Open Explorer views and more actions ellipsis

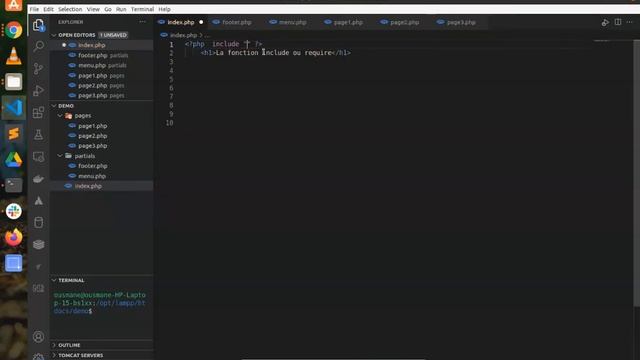point(142,22)
